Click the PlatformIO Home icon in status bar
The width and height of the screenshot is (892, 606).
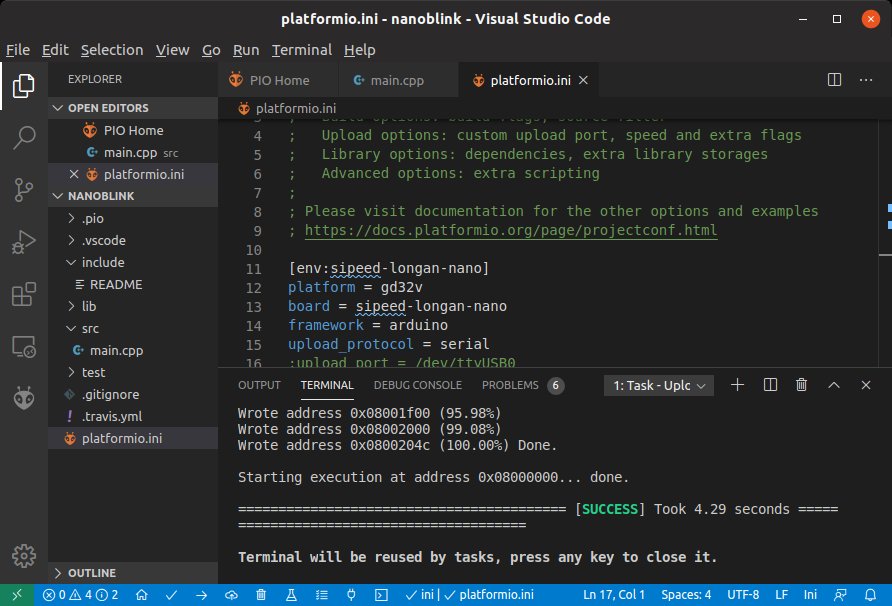[141, 595]
